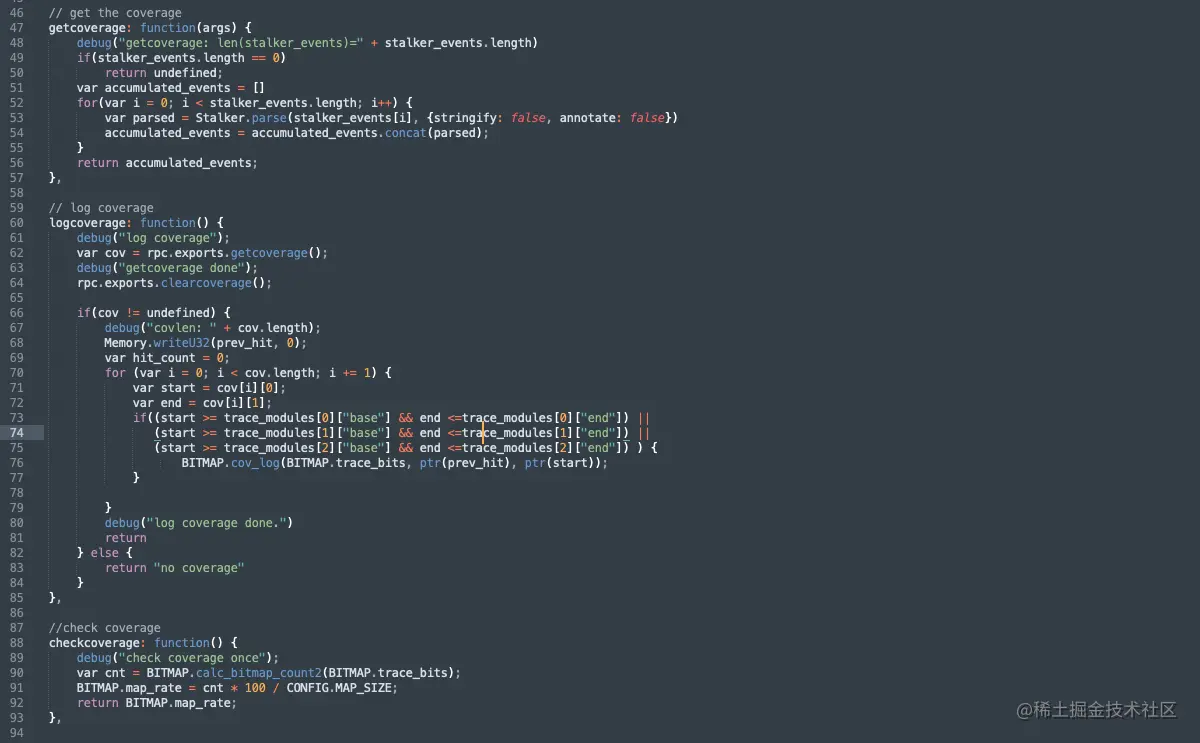Select gutter line number 94

point(17,733)
